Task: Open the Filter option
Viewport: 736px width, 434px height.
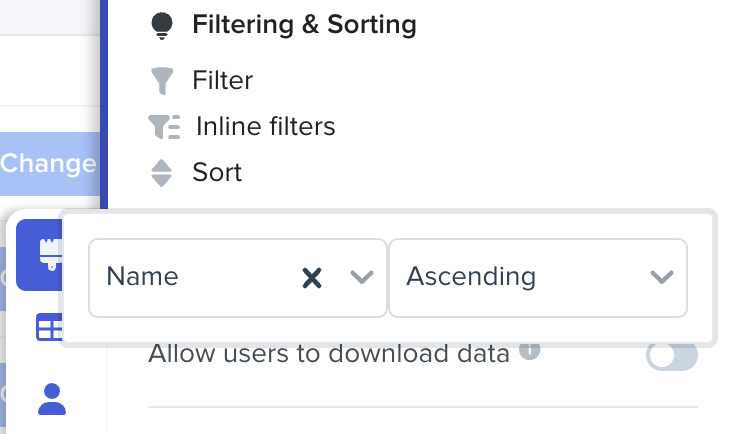Action: (x=222, y=80)
